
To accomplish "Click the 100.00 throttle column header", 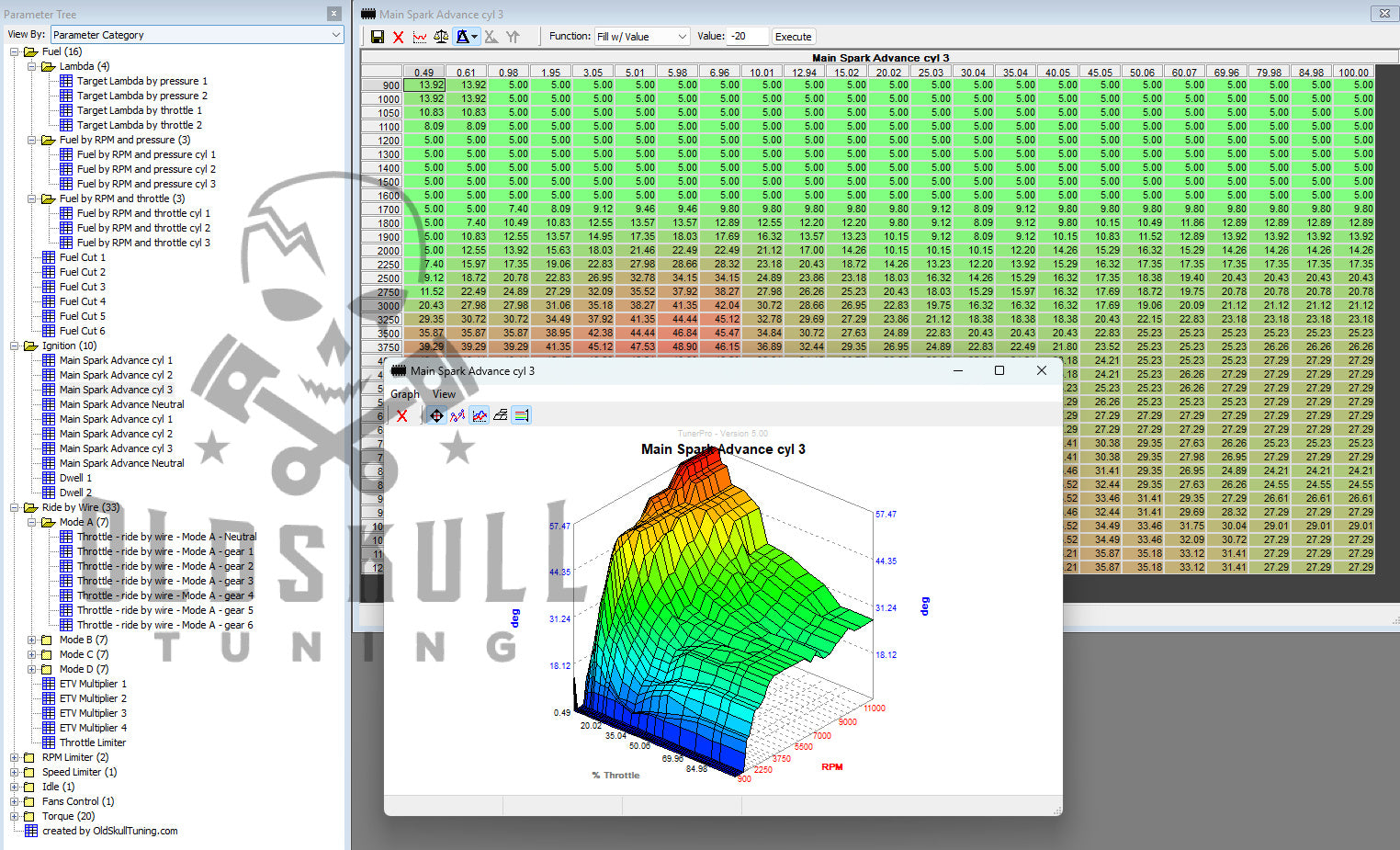I will pyautogui.click(x=1353, y=73).
